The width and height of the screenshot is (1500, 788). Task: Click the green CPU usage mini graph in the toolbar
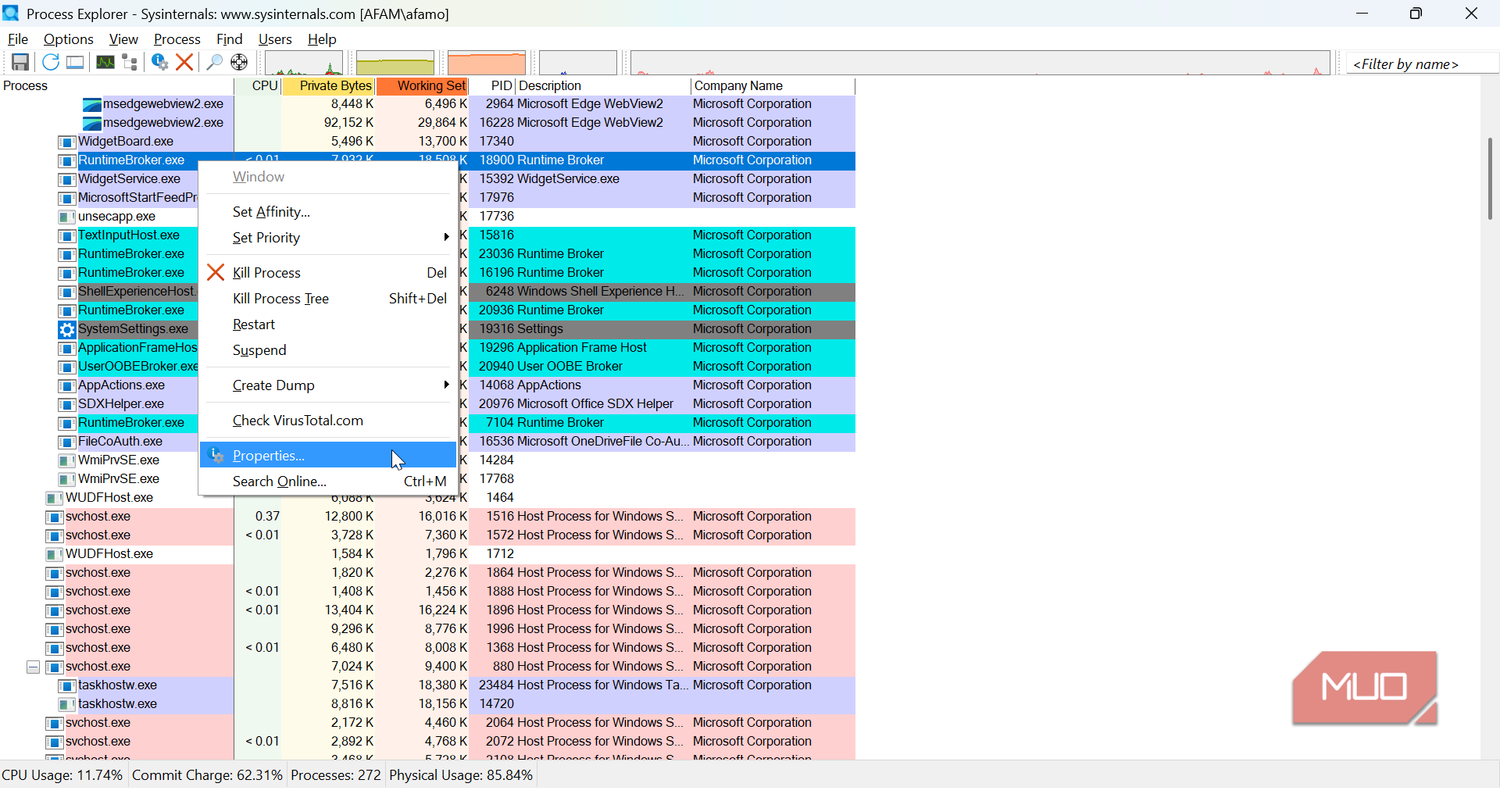tap(304, 63)
